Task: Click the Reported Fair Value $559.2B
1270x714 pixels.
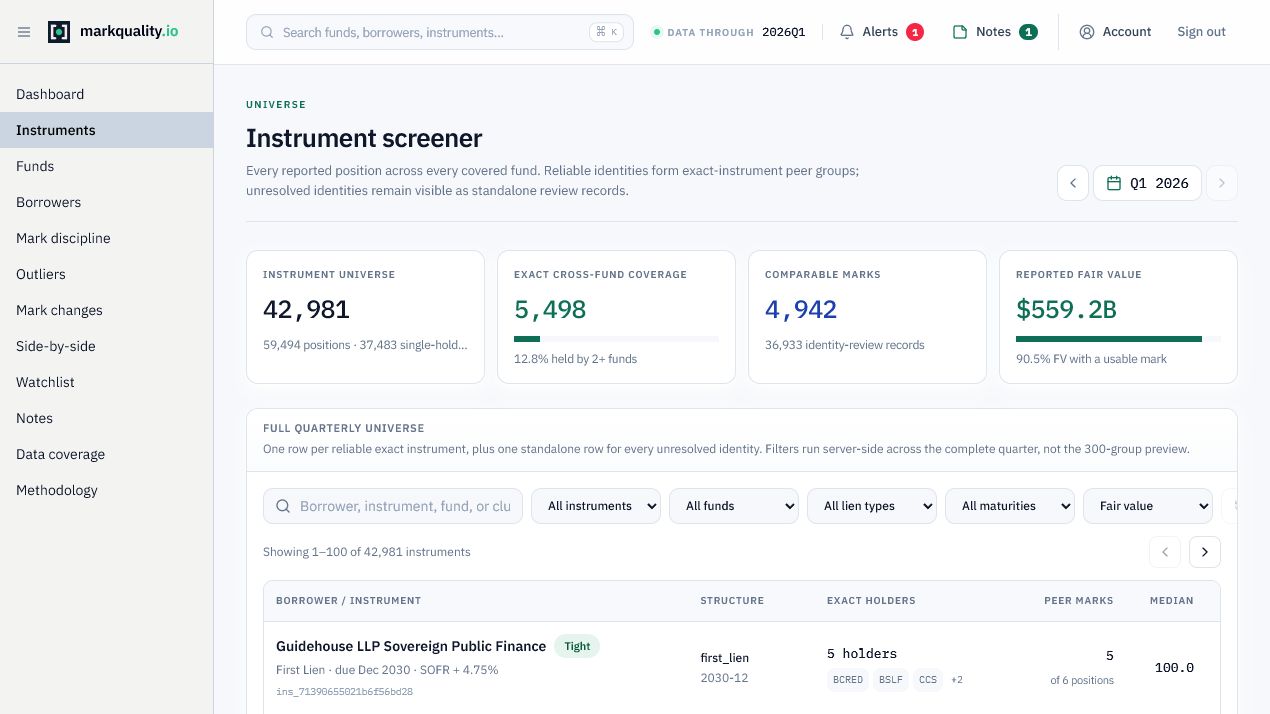Action: [x=1066, y=310]
